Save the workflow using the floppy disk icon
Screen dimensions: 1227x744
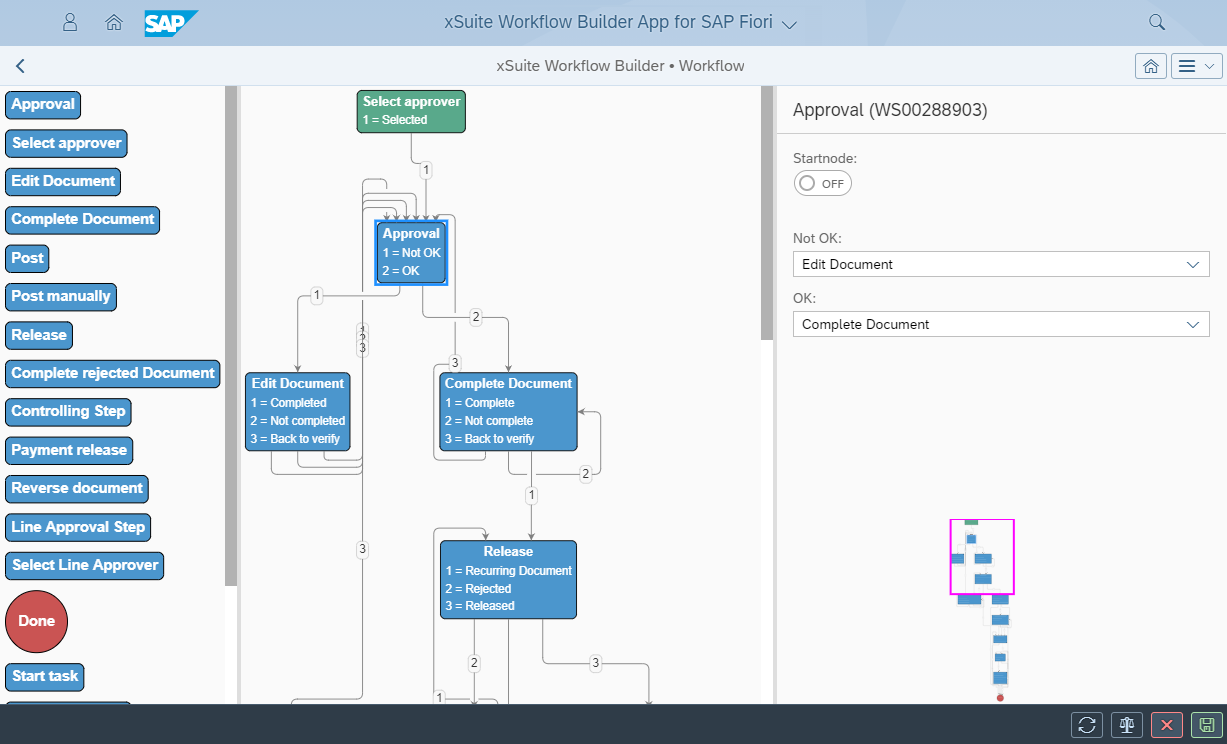pos(1206,725)
